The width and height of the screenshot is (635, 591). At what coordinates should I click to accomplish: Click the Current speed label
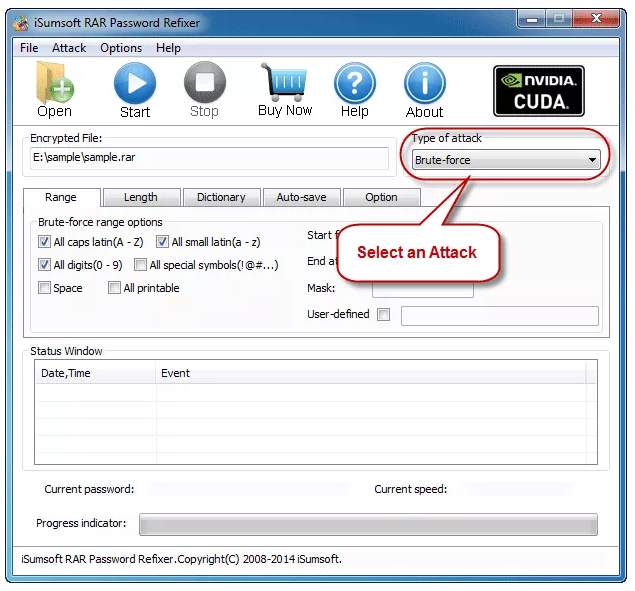point(411,489)
